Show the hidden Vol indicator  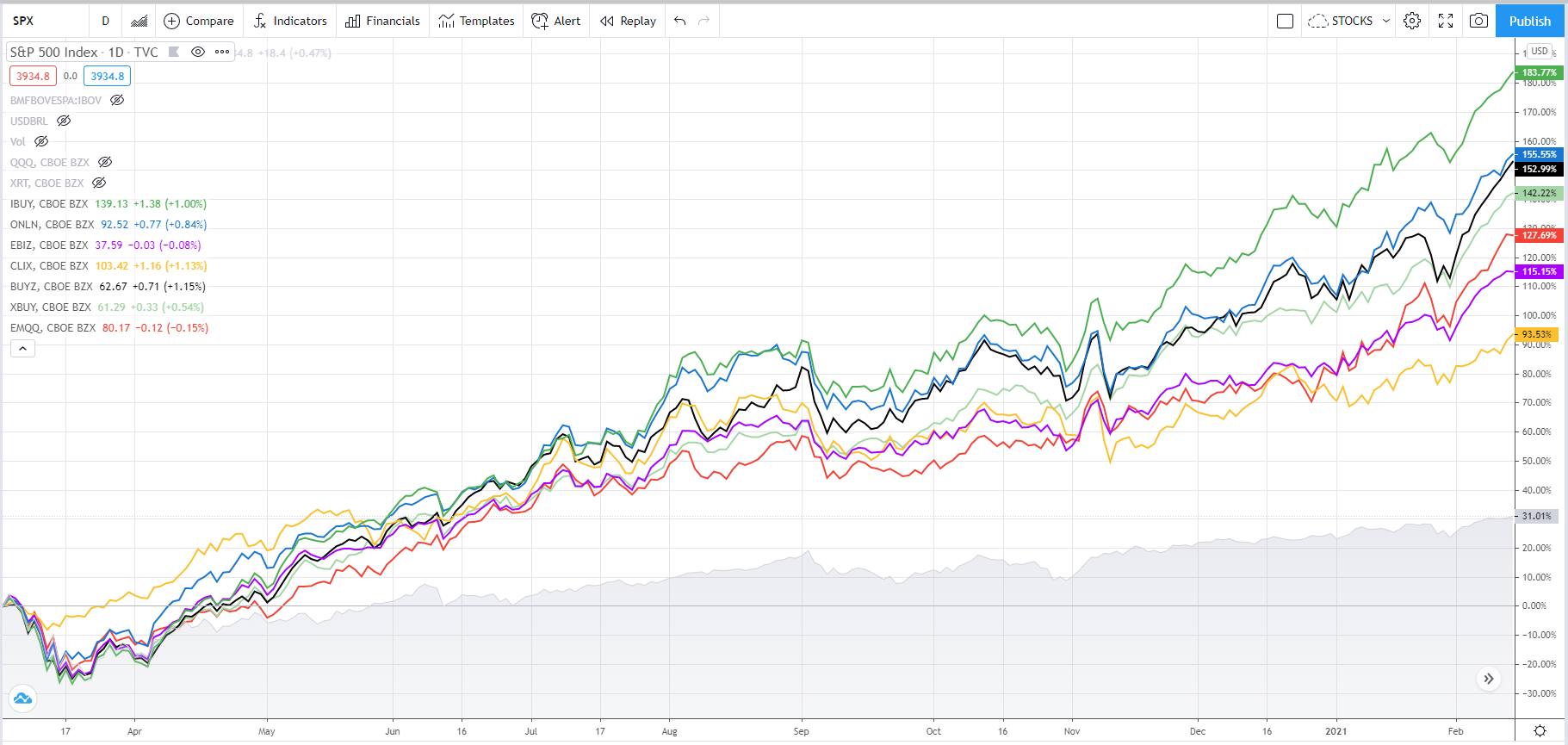point(41,141)
